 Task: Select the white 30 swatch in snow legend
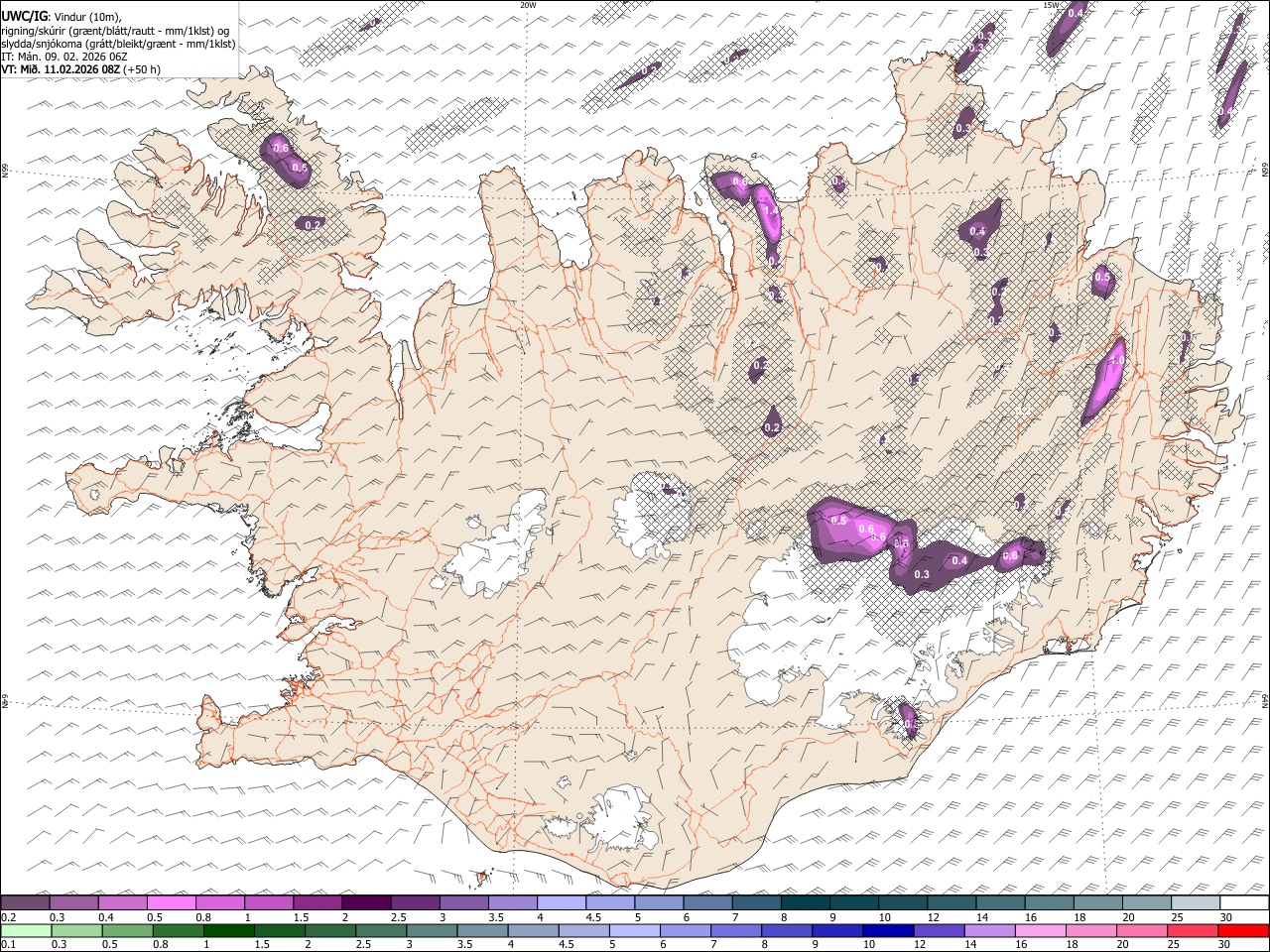pyautogui.click(x=1244, y=903)
